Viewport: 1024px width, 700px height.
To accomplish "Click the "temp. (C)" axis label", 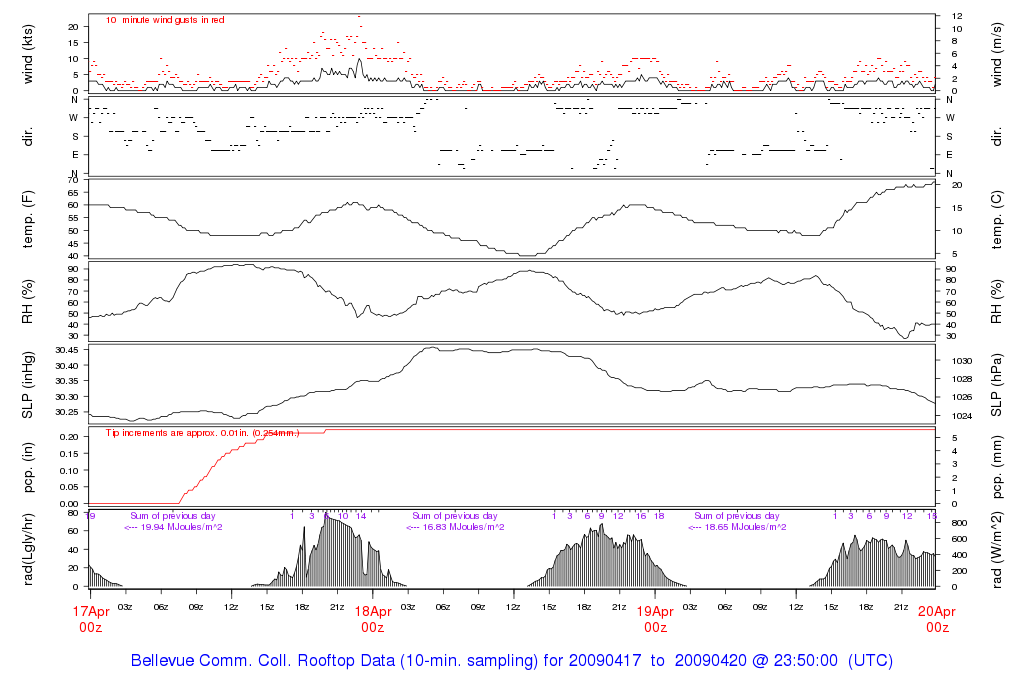I will [997, 219].
